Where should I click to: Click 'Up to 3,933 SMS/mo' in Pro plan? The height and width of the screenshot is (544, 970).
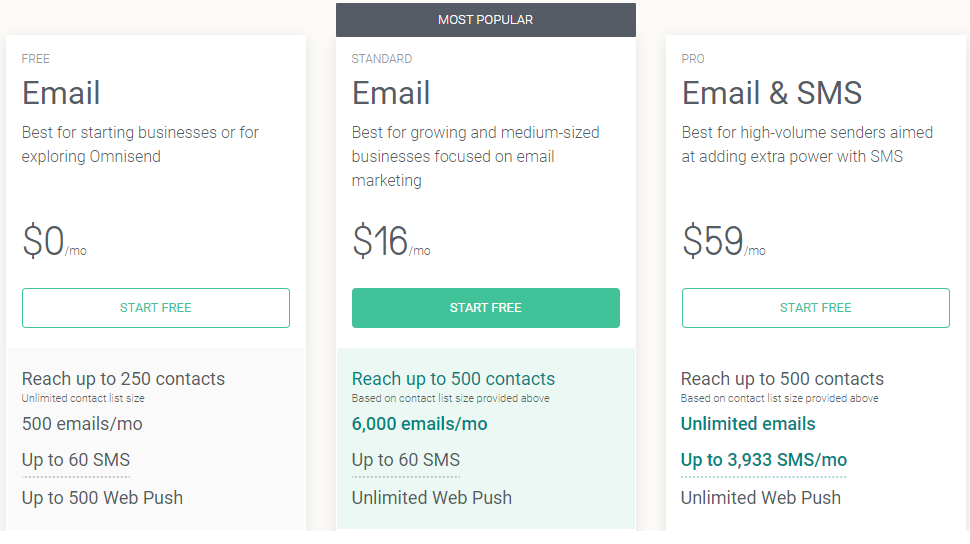[763, 460]
